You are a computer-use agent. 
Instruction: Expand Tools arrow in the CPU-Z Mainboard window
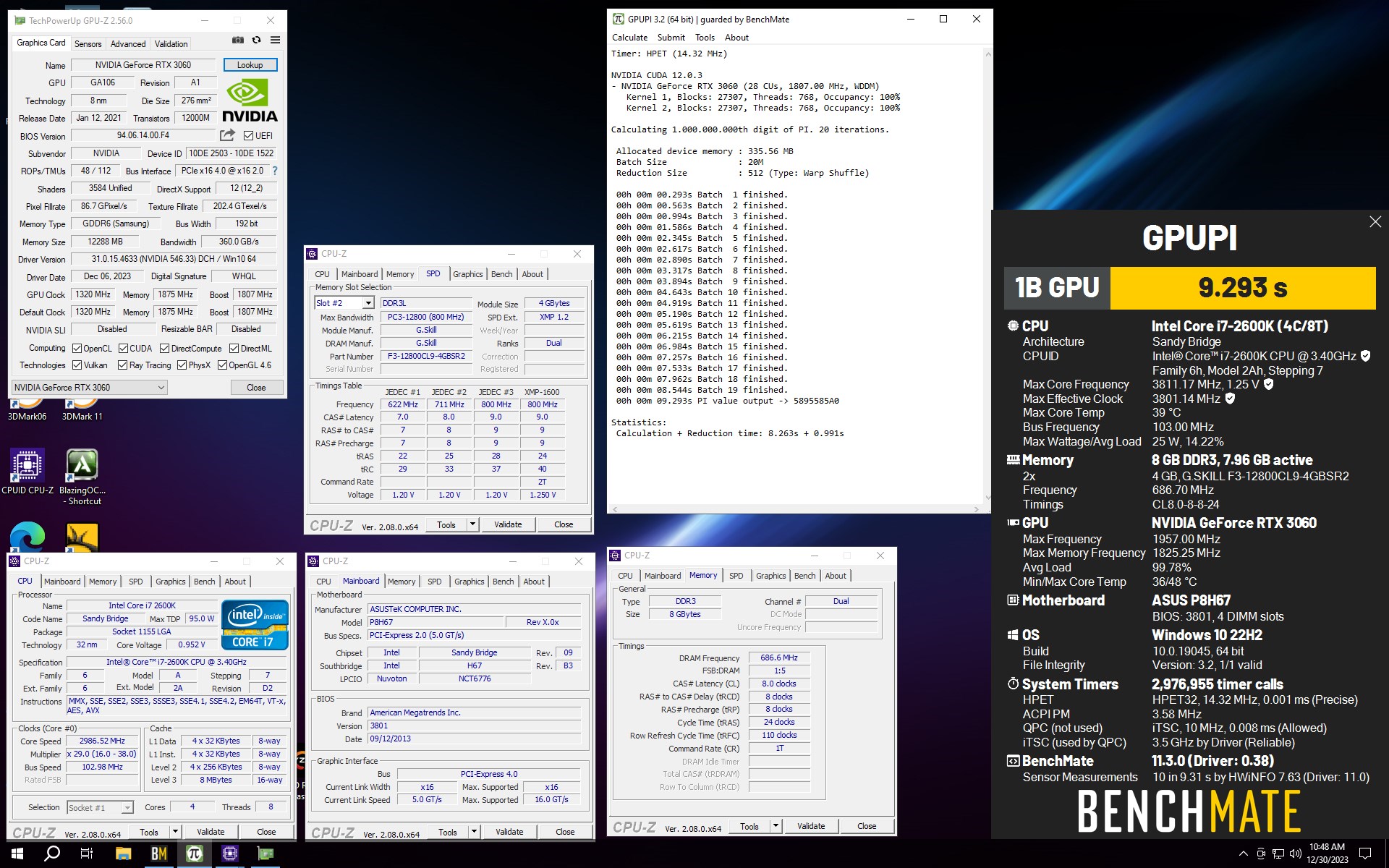[x=474, y=832]
